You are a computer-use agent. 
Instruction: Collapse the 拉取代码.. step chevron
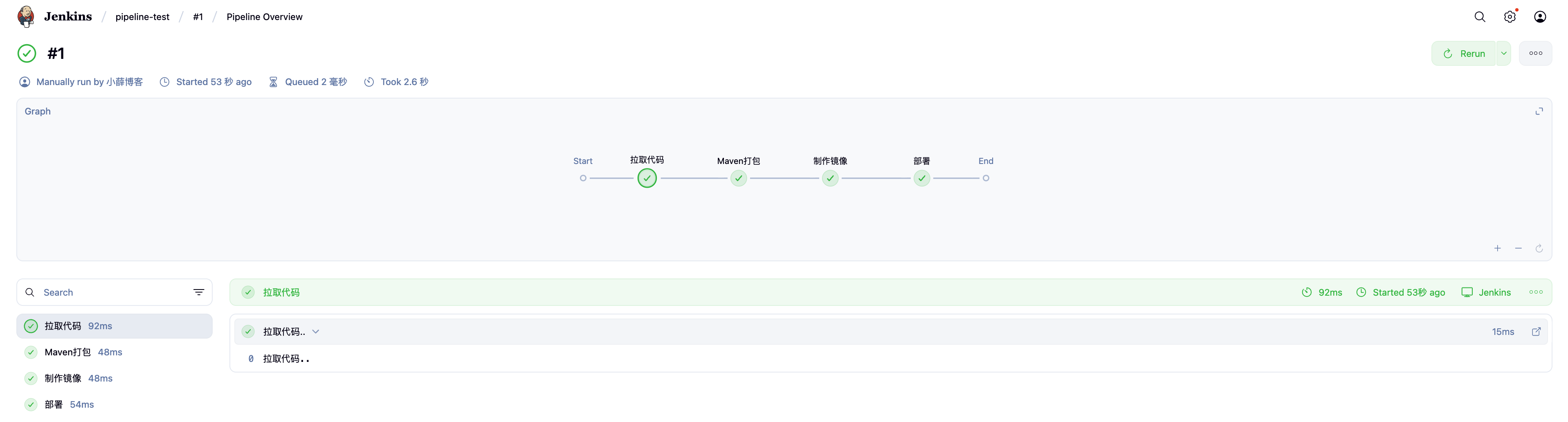[315, 332]
